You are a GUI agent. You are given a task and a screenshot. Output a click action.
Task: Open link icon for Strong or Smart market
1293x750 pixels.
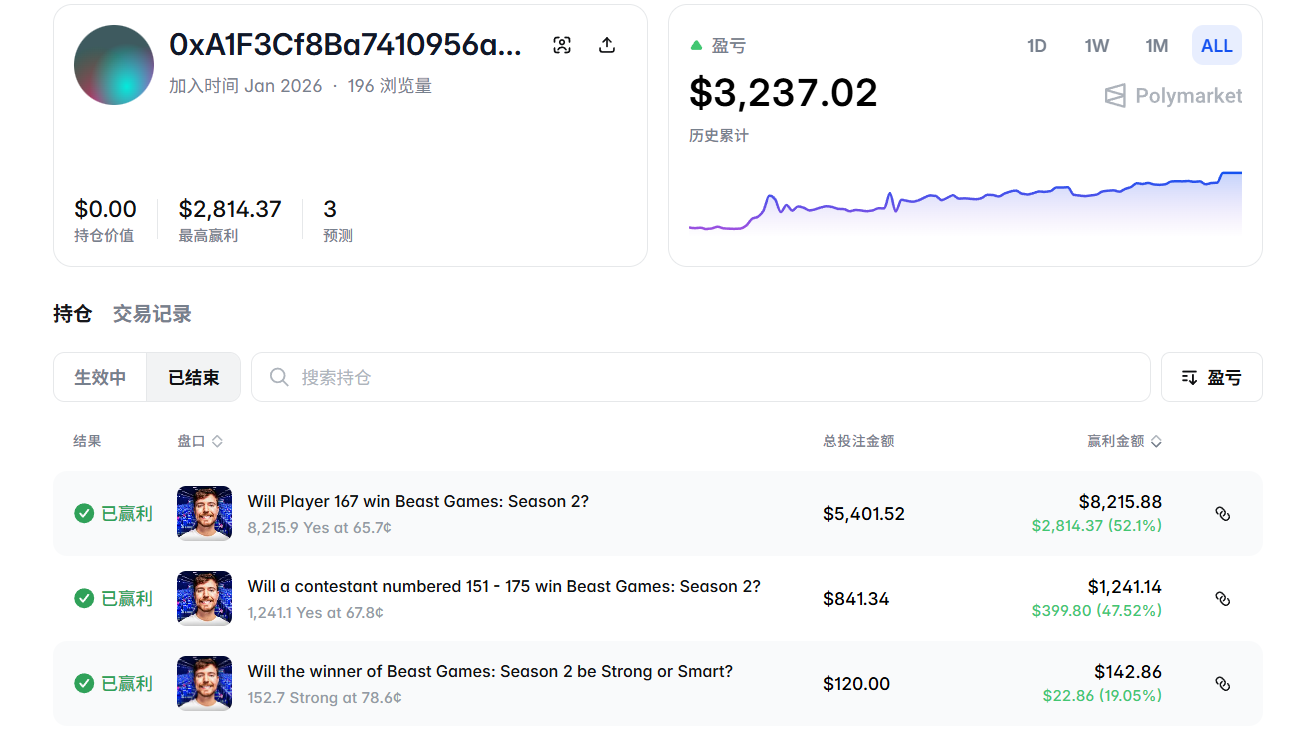1222,684
